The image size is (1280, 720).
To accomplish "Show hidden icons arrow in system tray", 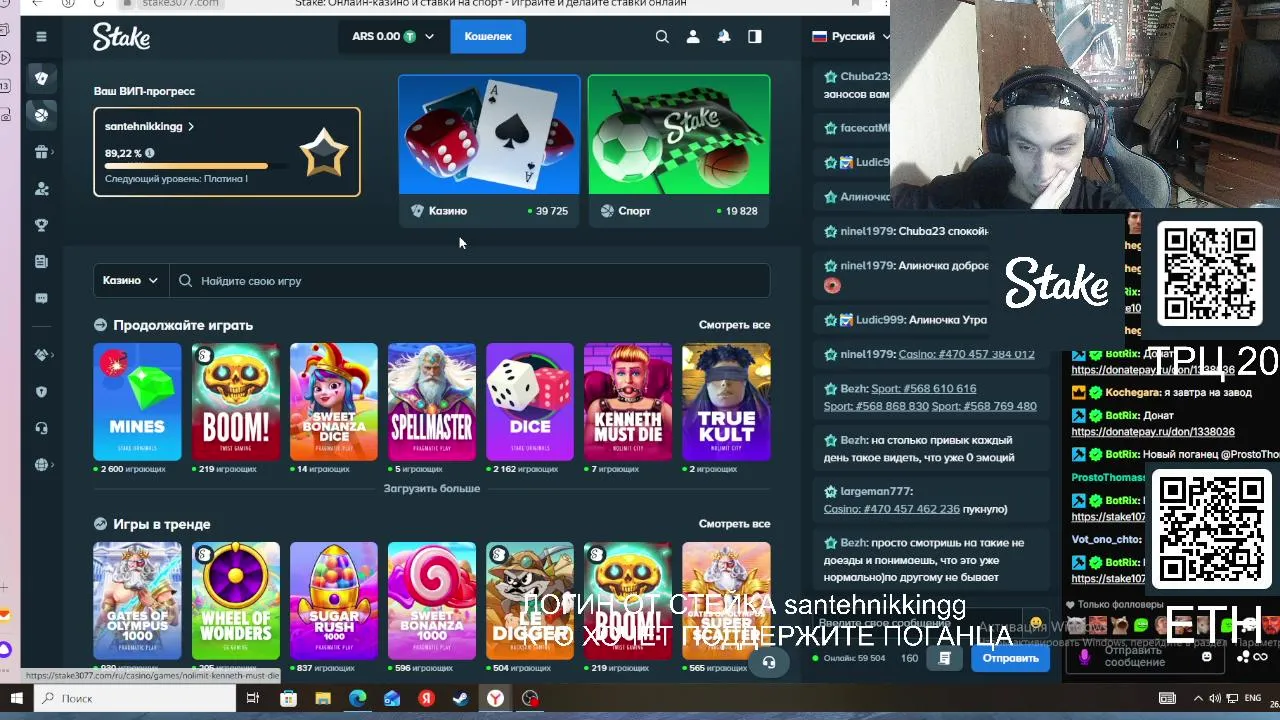I will click(x=1199, y=699).
